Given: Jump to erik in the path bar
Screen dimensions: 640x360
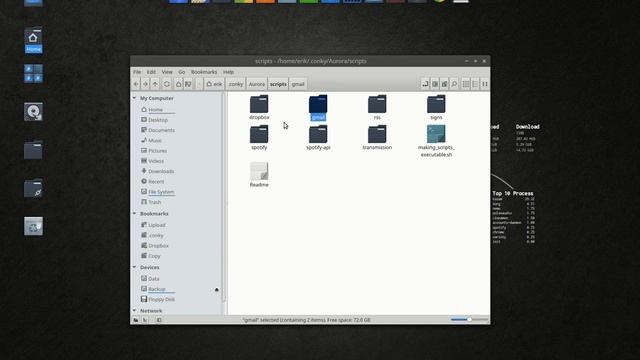Looking at the screenshot, I should tap(214, 84).
